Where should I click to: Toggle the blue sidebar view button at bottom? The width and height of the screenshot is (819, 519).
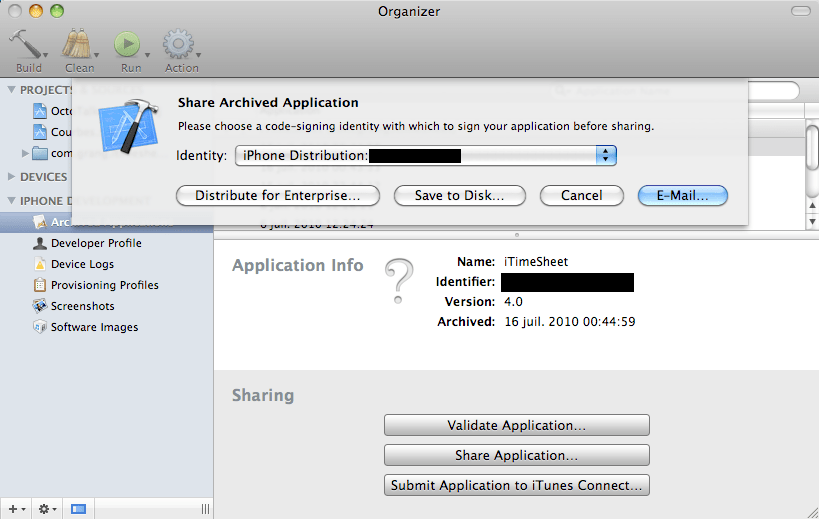(78, 509)
